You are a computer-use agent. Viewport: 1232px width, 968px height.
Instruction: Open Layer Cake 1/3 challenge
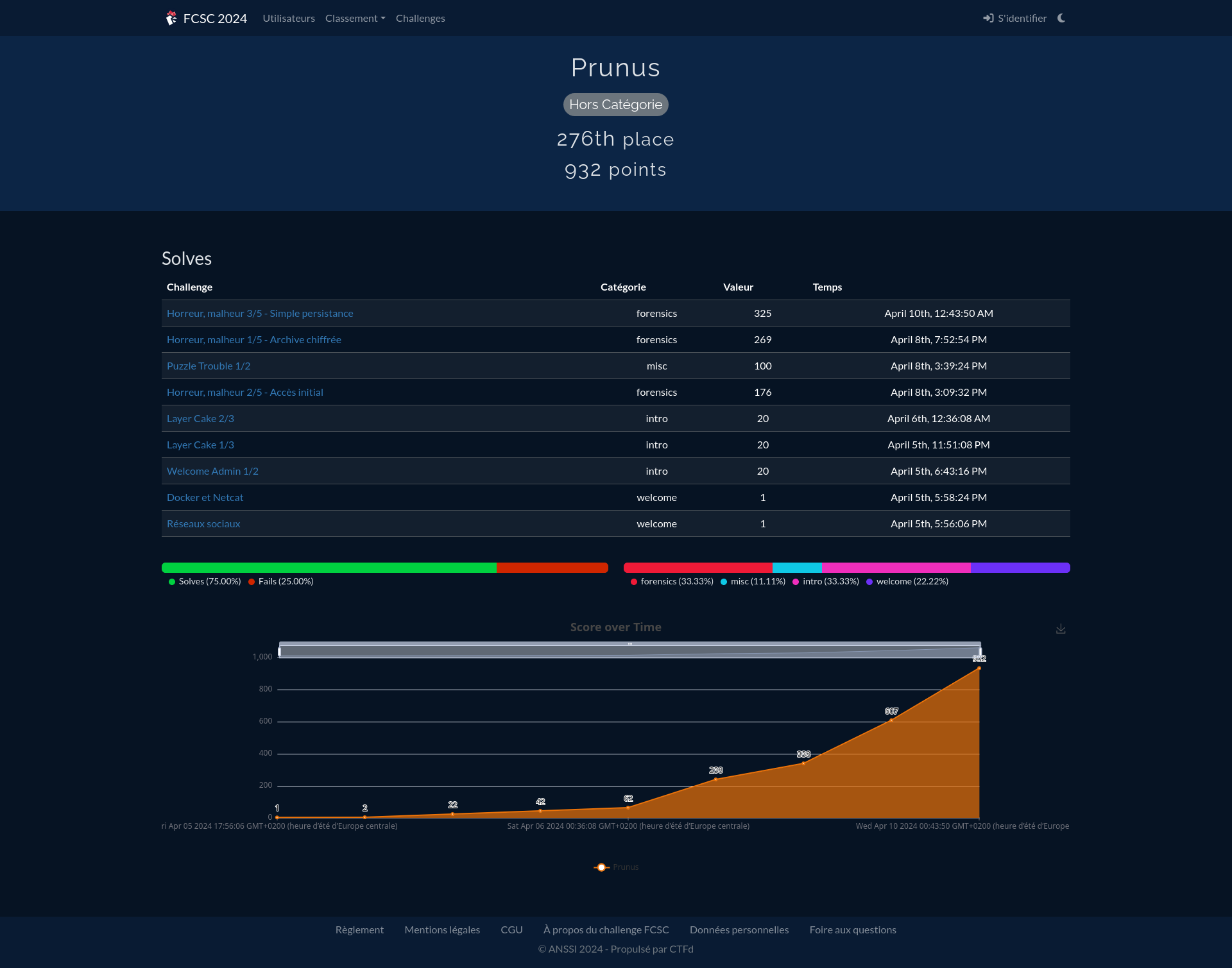tap(200, 445)
